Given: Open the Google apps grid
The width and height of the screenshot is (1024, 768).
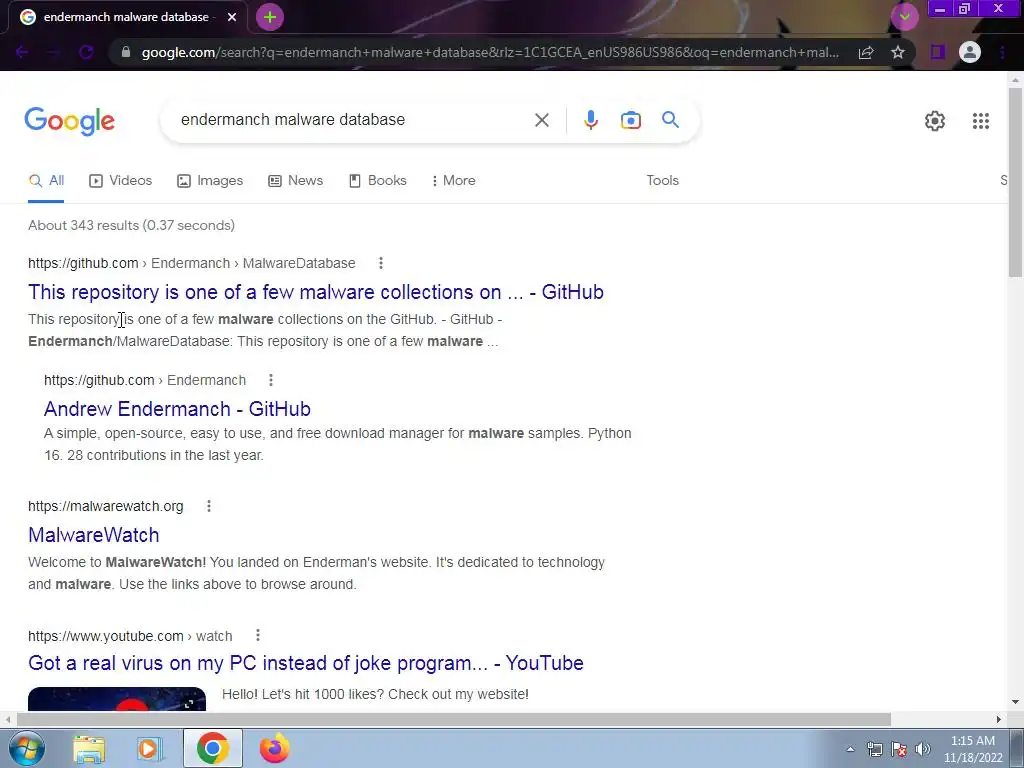Looking at the screenshot, I should pyautogui.click(x=980, y=121).
